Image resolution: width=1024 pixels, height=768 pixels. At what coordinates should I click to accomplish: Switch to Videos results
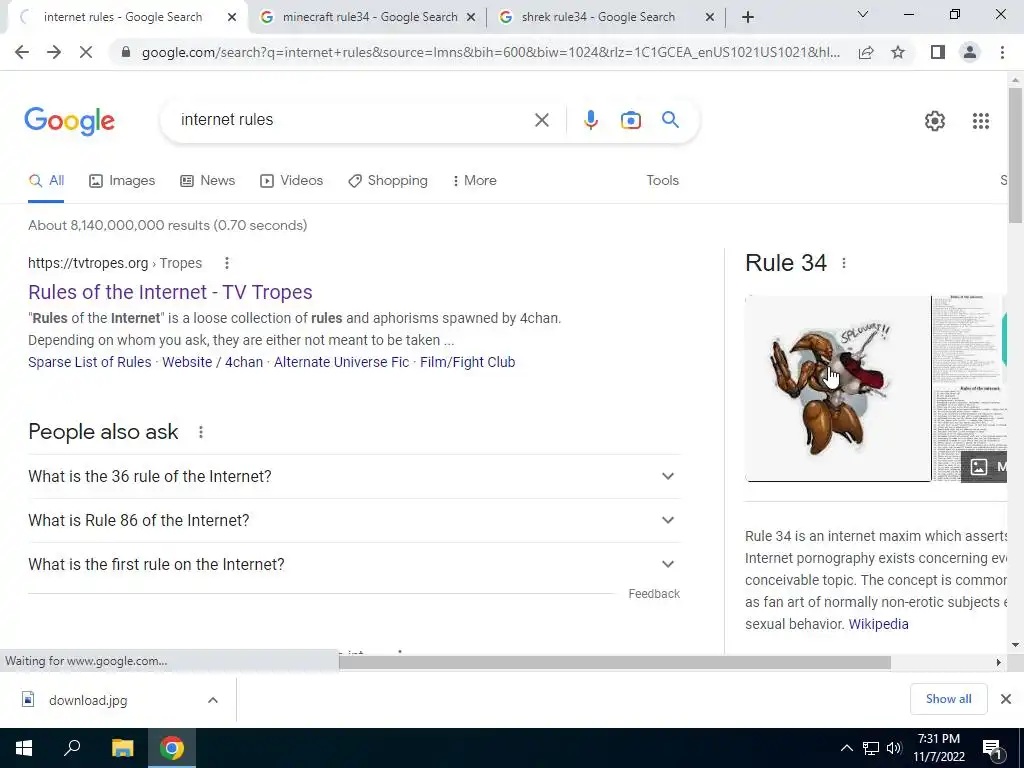(291, 181)
